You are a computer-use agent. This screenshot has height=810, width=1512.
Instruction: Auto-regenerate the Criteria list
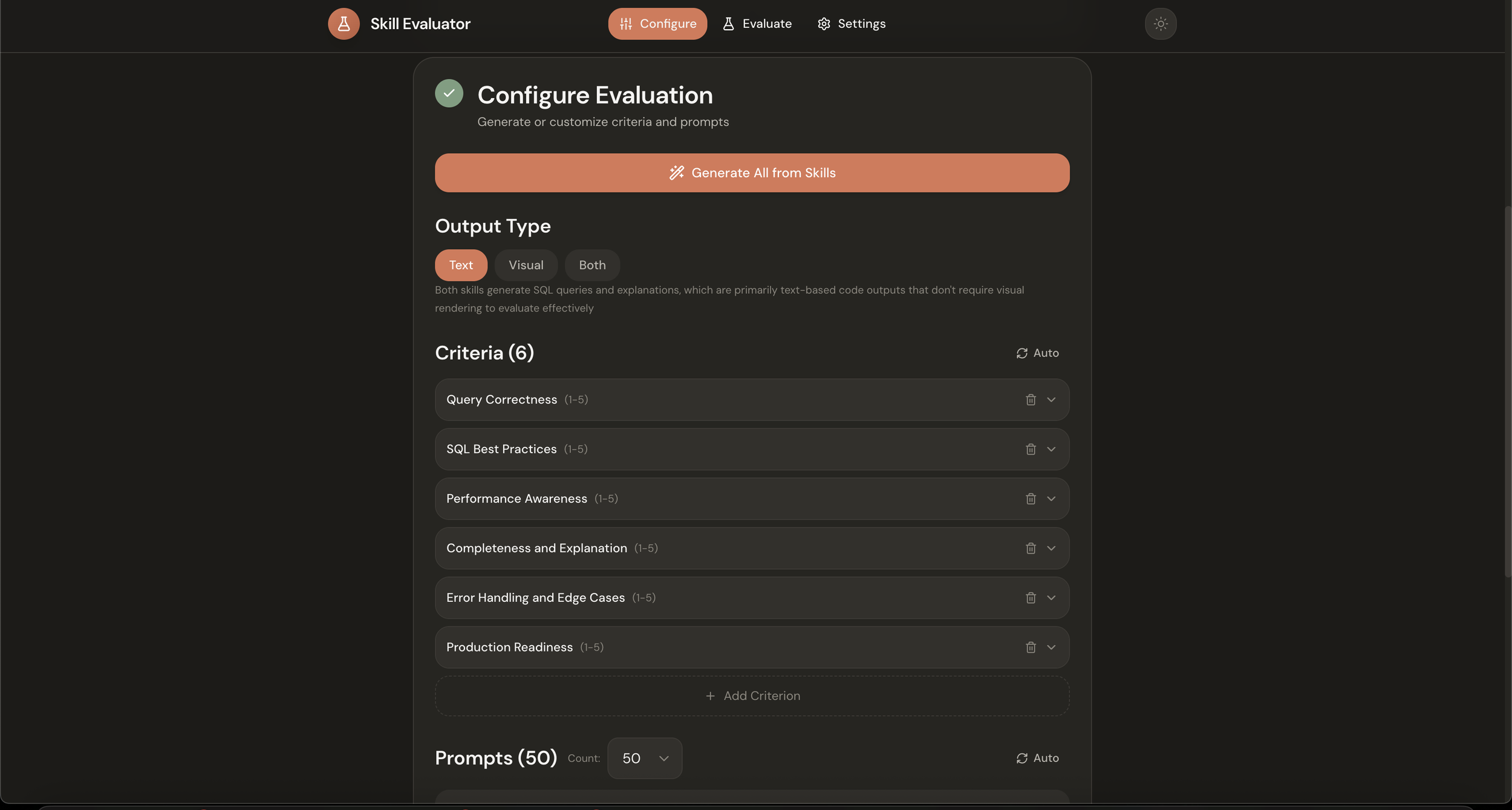point(1037,353)
